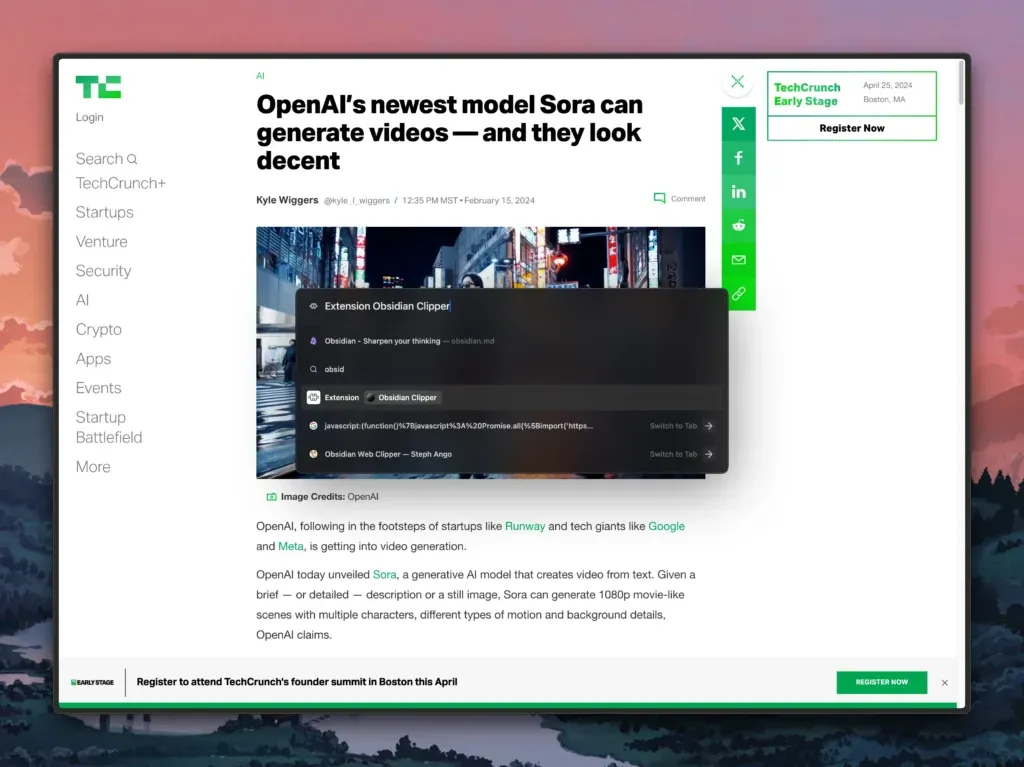Switch to Obsidian Web Clipper — Steph Ango tab
The width and height of the screenshot is (1024, 767).
click(x=511, y=454)
